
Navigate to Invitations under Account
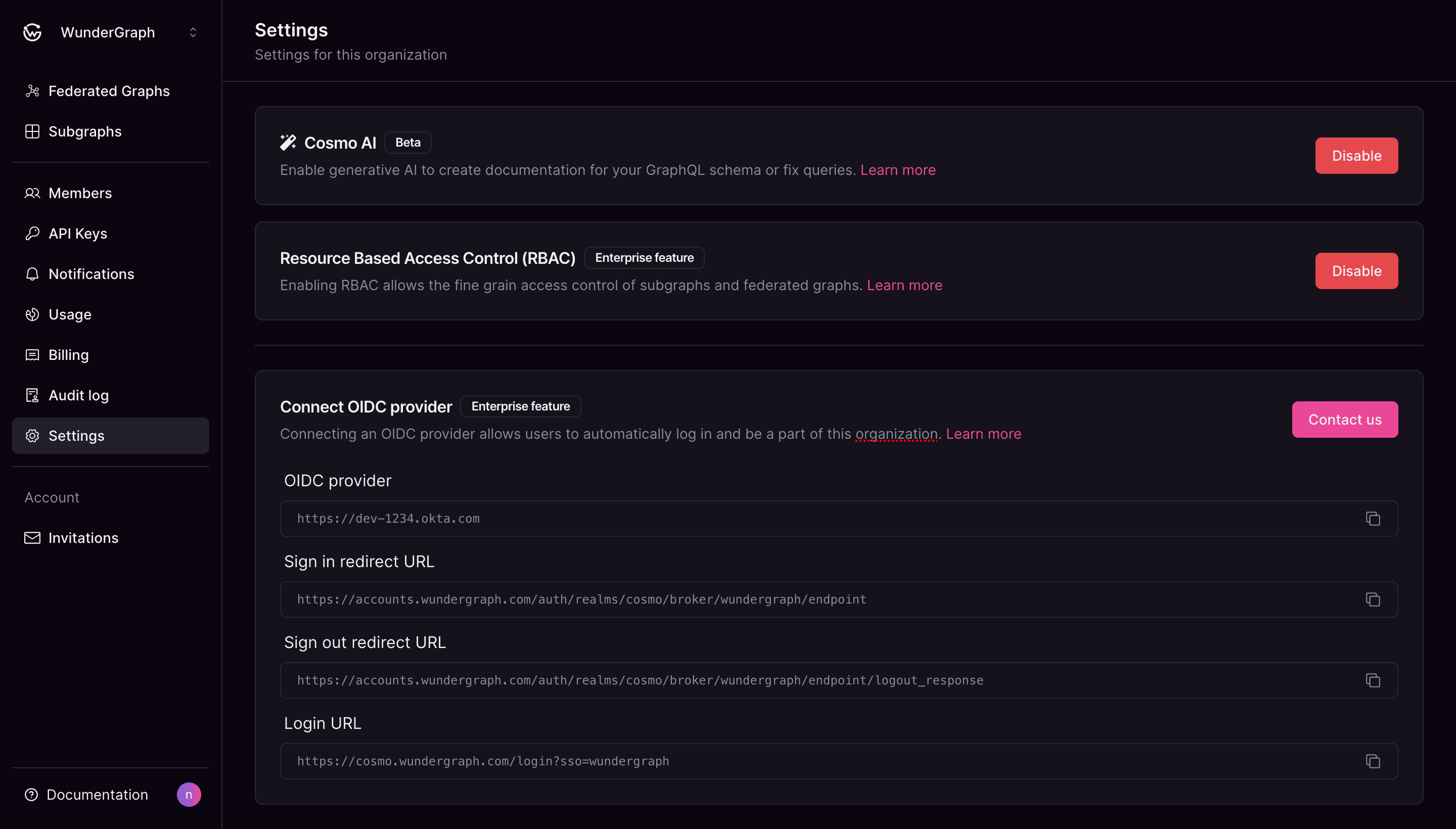pos(83,537)
